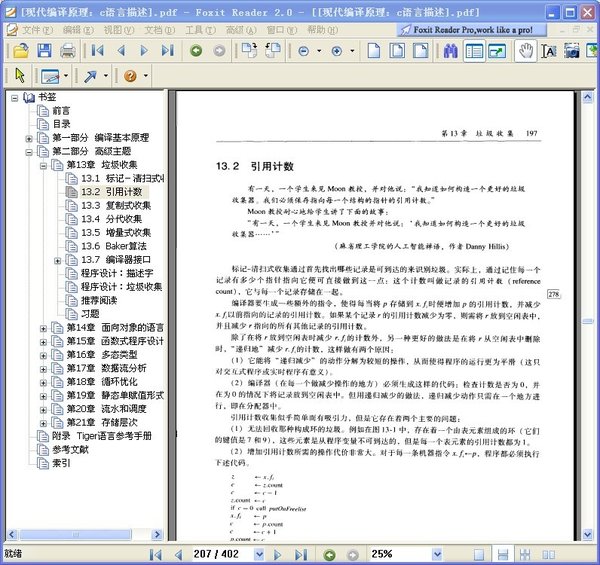Open the 文件(F) menu
Viewport: 600px width, 565px height.
click(x=37, y=30)
